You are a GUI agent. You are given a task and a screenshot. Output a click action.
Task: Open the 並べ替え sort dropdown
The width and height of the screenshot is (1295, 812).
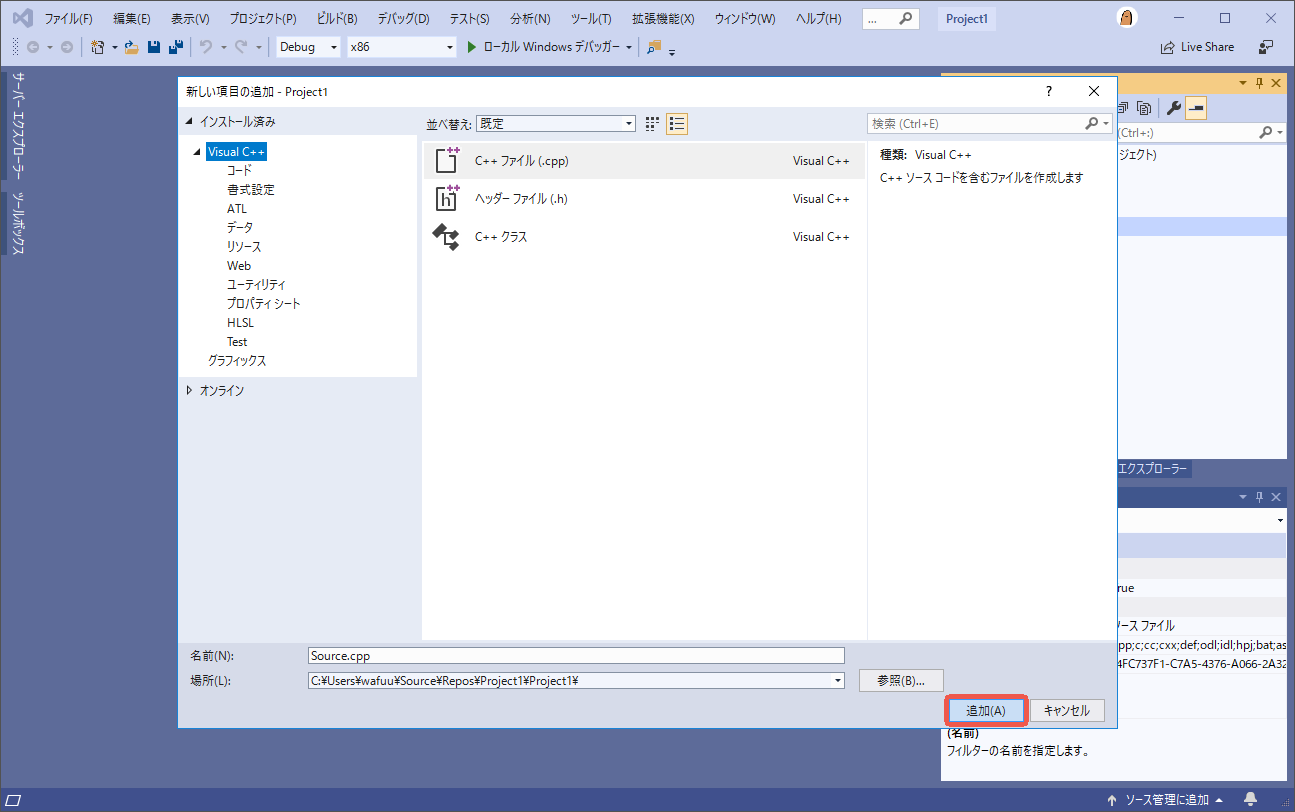556,124
